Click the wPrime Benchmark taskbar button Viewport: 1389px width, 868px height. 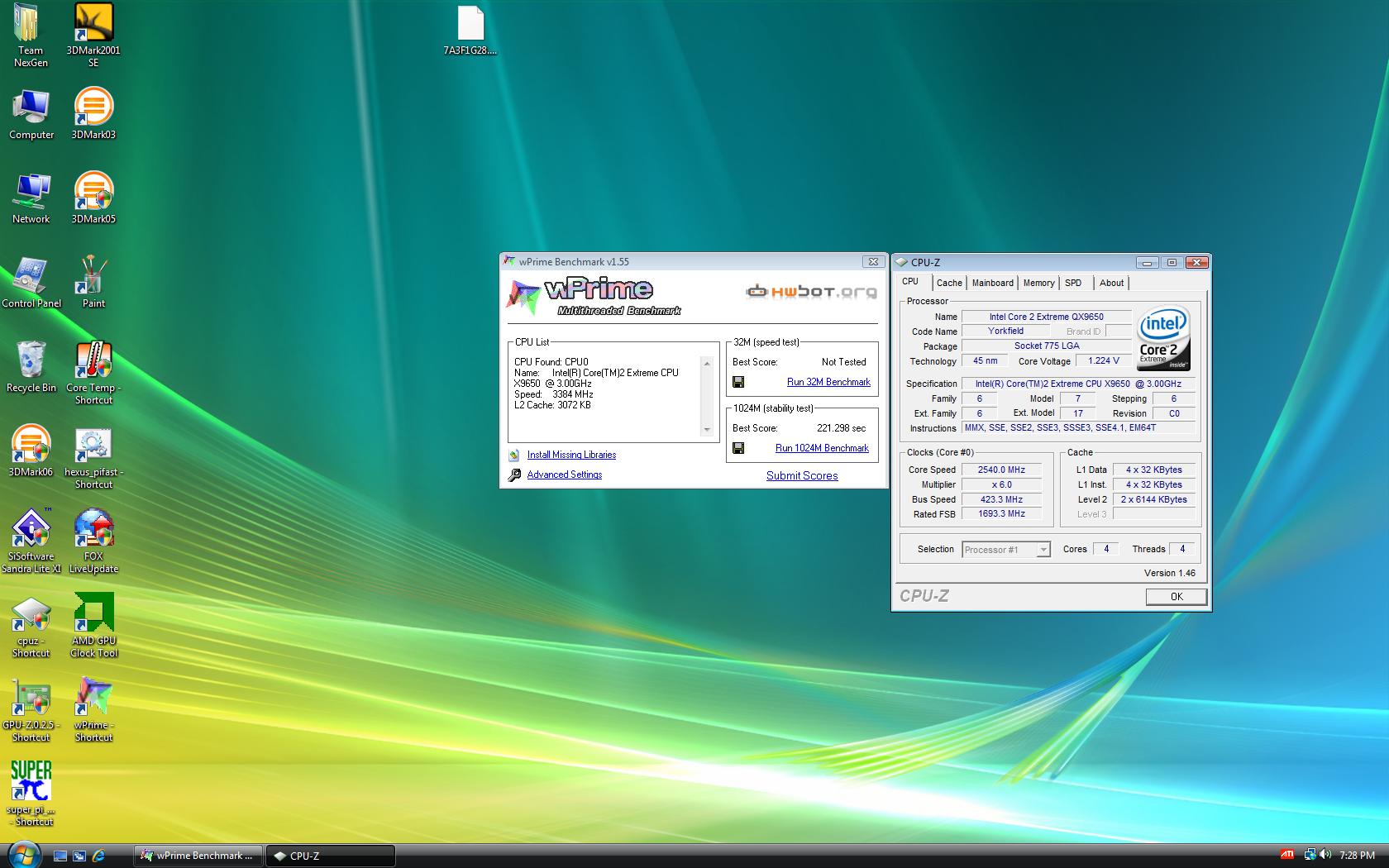click(198, 856)
